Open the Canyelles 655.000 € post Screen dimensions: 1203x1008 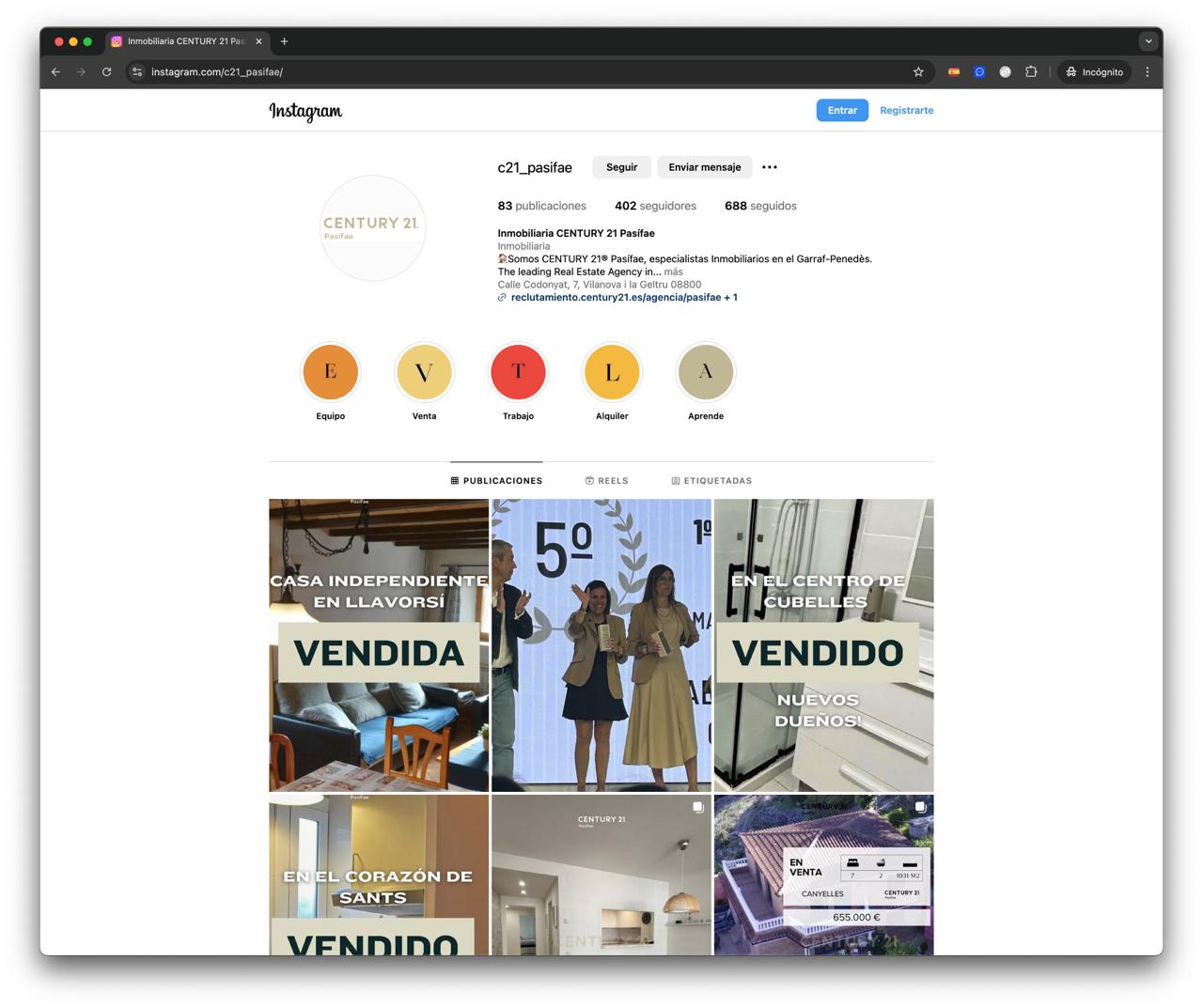[x=824, y=875]
